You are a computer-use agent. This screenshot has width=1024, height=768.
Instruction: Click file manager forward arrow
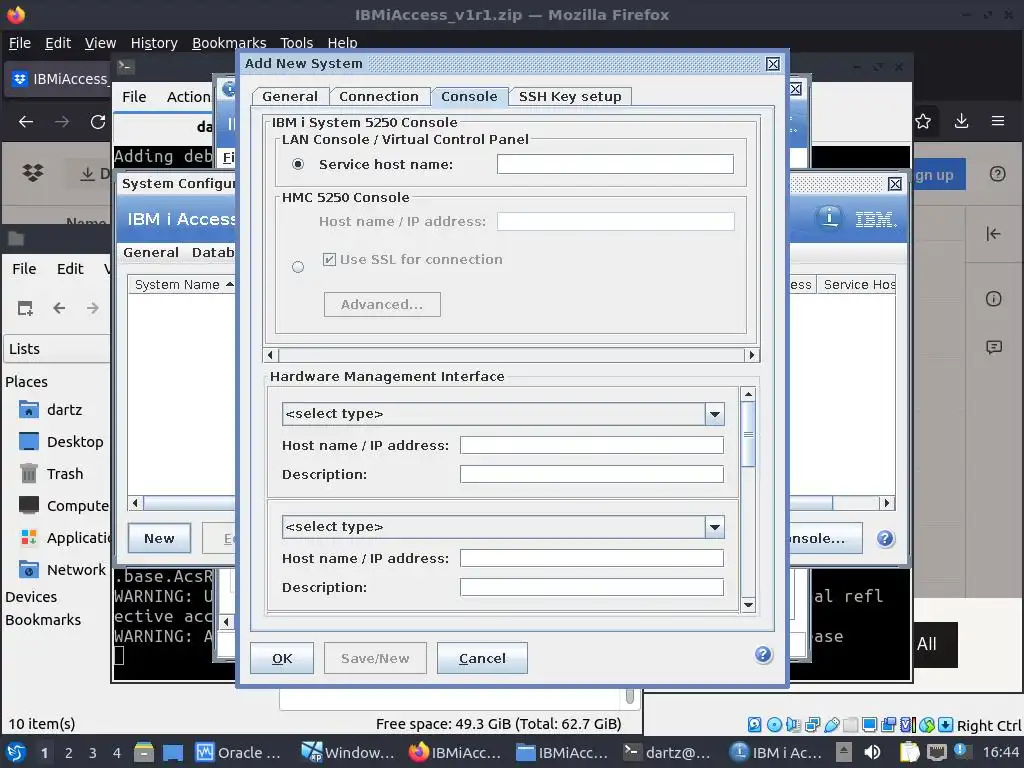pyautogui.click(x=93, y=308)
